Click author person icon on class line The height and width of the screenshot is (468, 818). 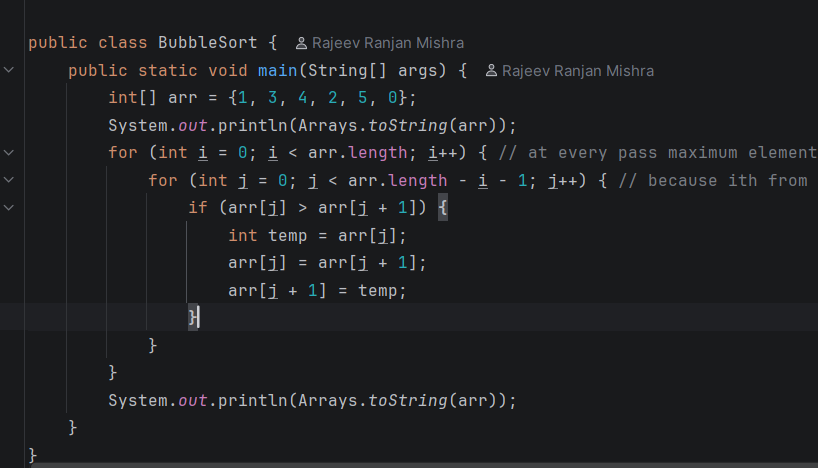point(301,43)
